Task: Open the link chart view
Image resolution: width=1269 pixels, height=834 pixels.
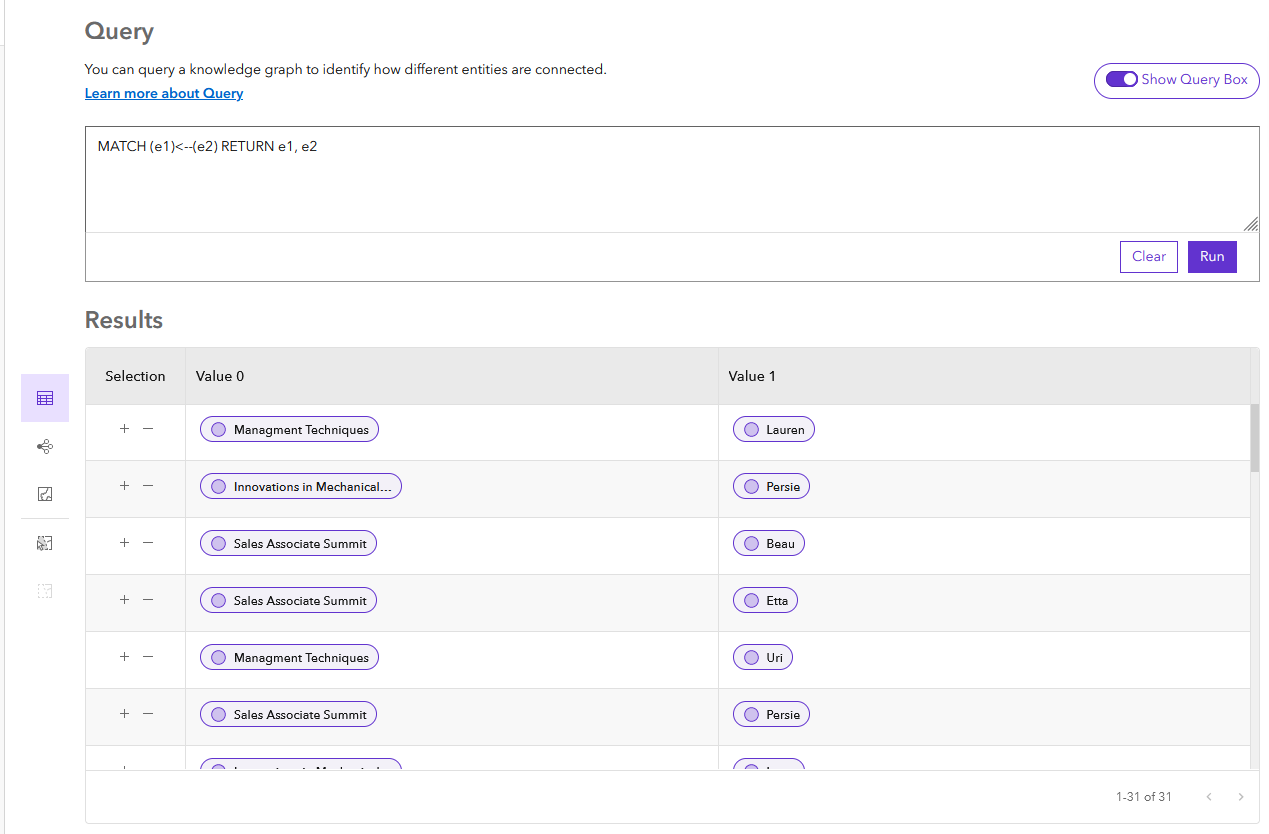Action: pyautogui.click(x=44, y=446)
